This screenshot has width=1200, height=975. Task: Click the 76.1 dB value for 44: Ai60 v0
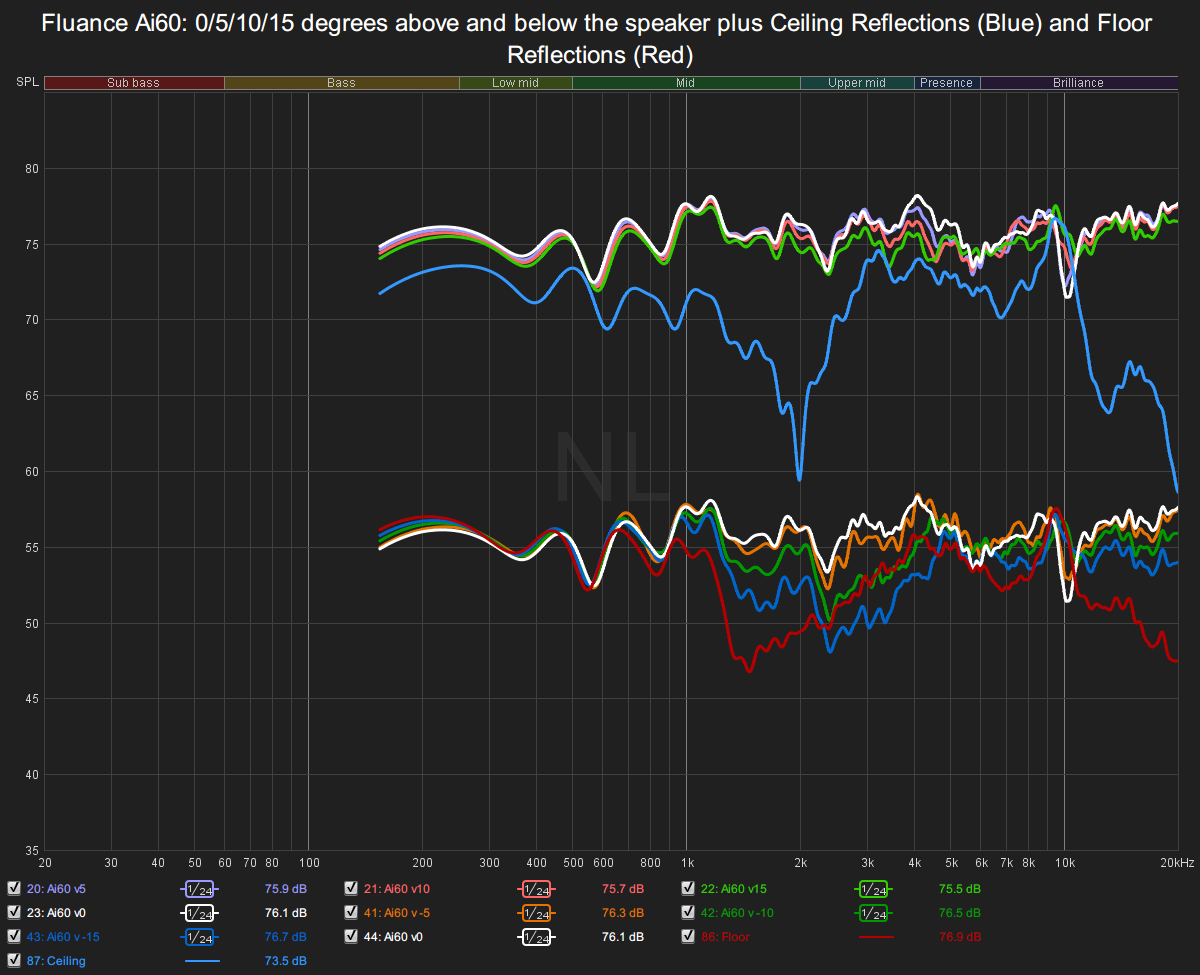click(x=622, y=937)
